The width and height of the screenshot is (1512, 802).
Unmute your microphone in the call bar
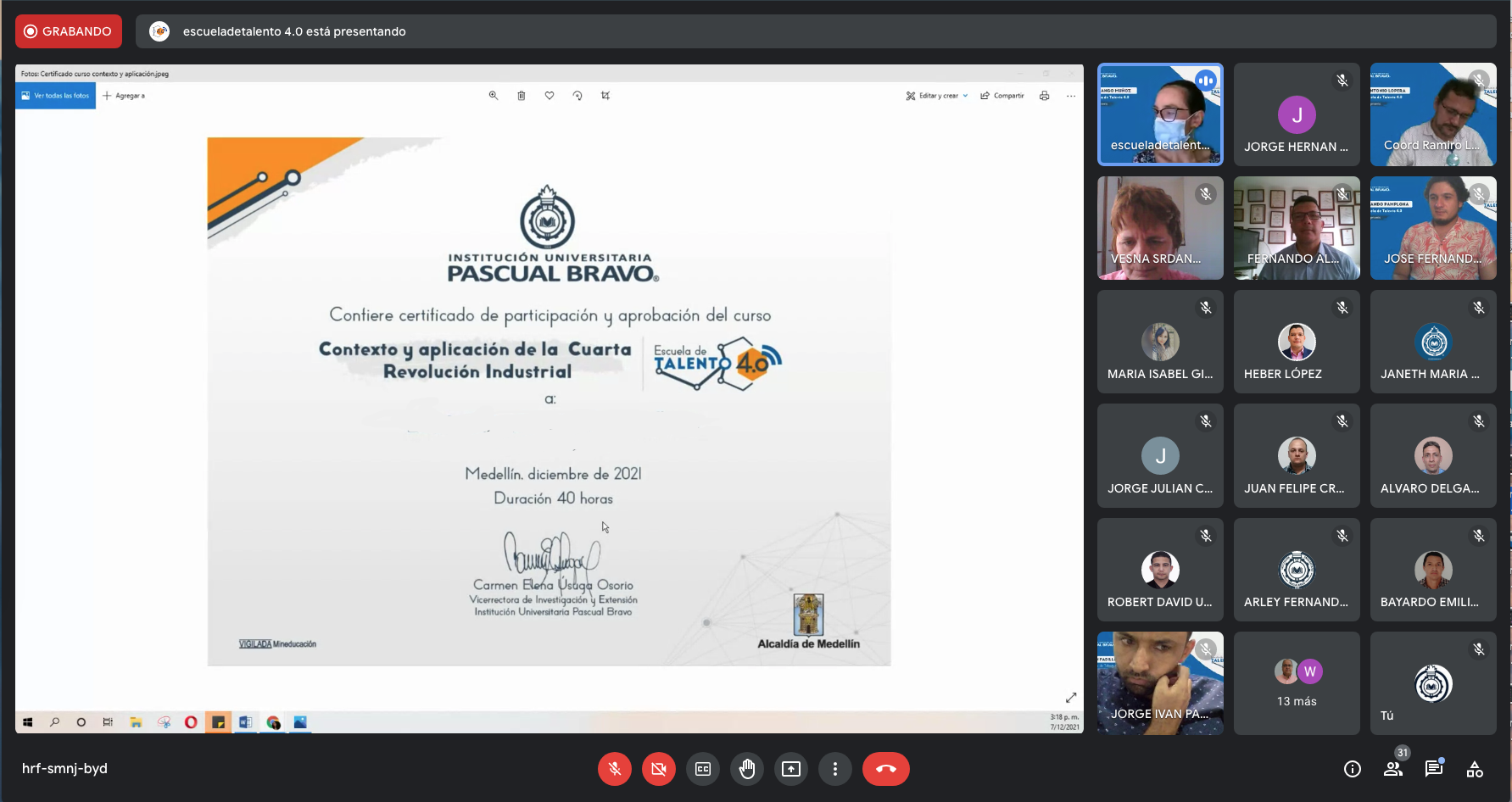coord(615,769)
